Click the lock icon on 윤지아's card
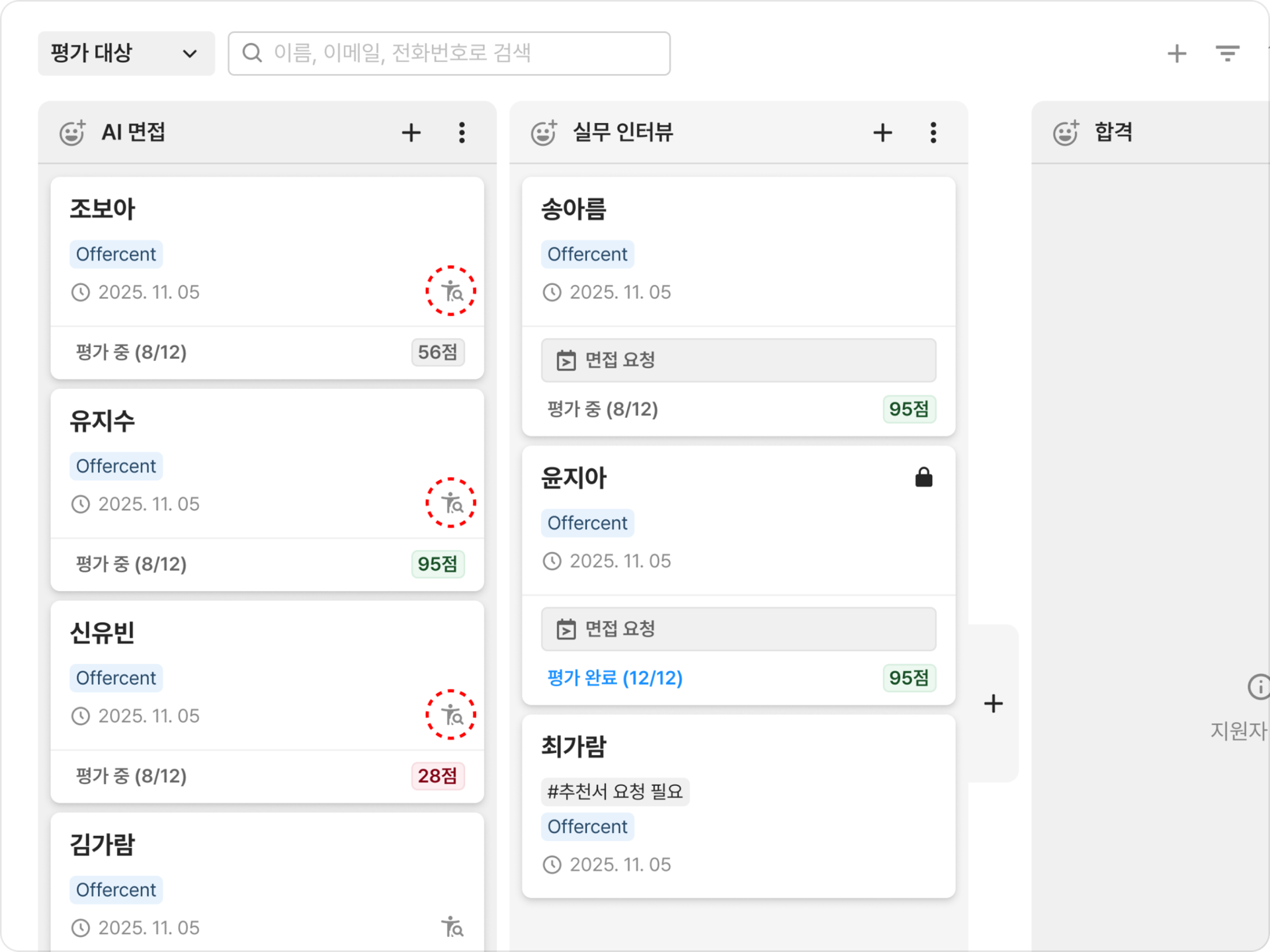1270x952 pixels. (923, 477)
